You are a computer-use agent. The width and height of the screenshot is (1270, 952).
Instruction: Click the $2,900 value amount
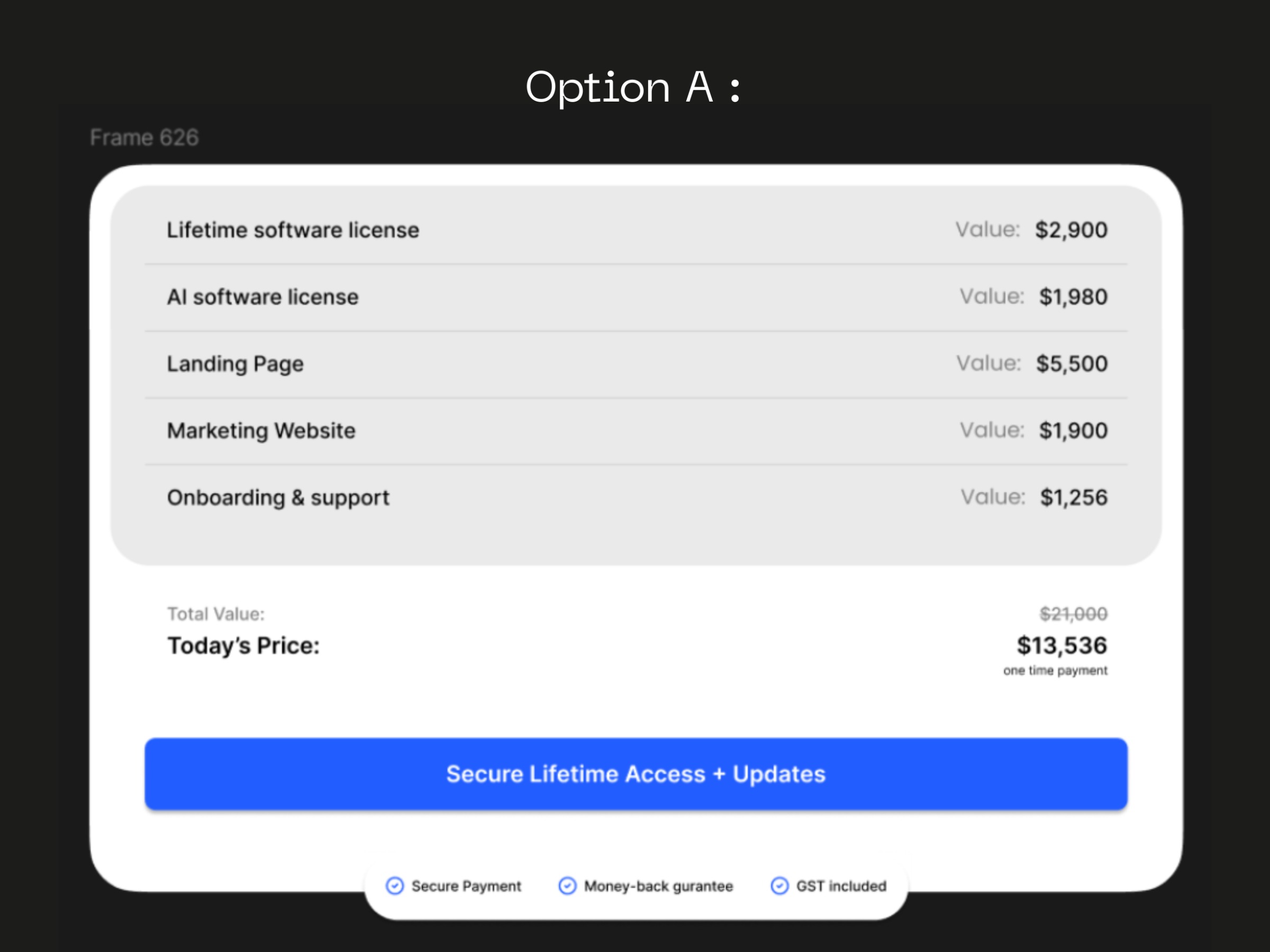click(1071, 230)
